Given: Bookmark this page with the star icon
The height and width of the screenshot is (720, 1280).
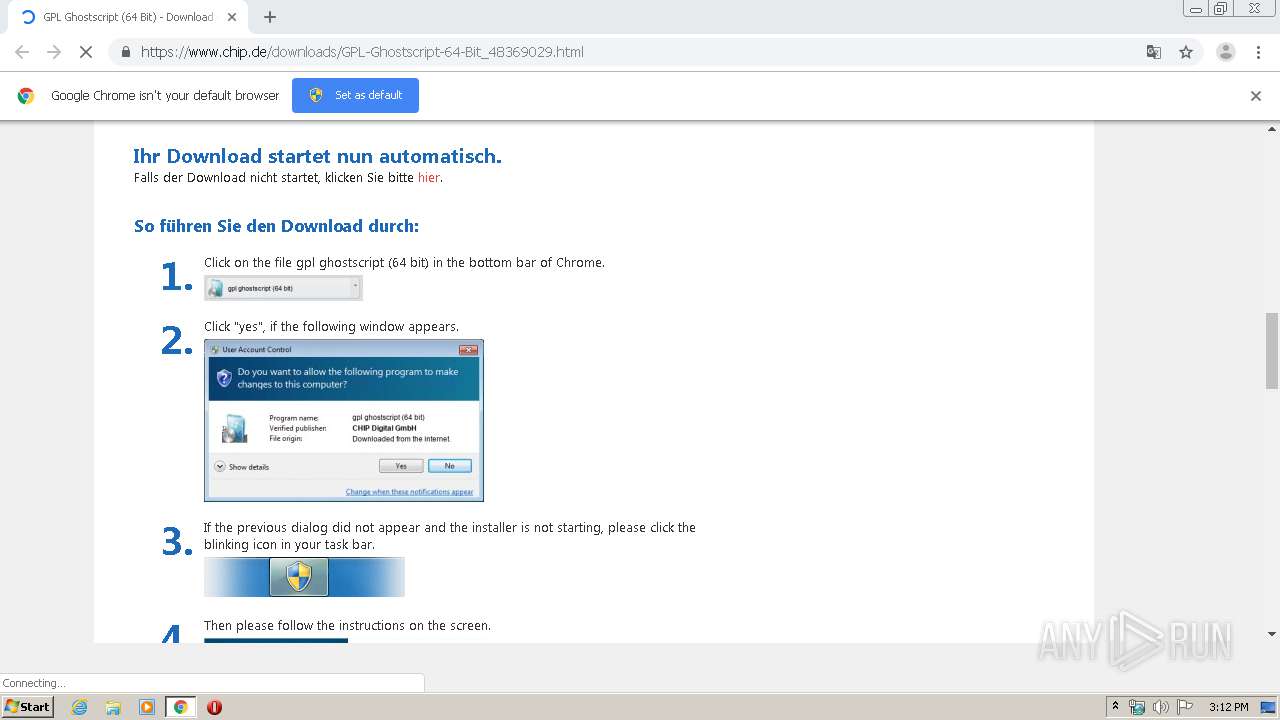Looking at the screenshot, I should point(1186,52).
